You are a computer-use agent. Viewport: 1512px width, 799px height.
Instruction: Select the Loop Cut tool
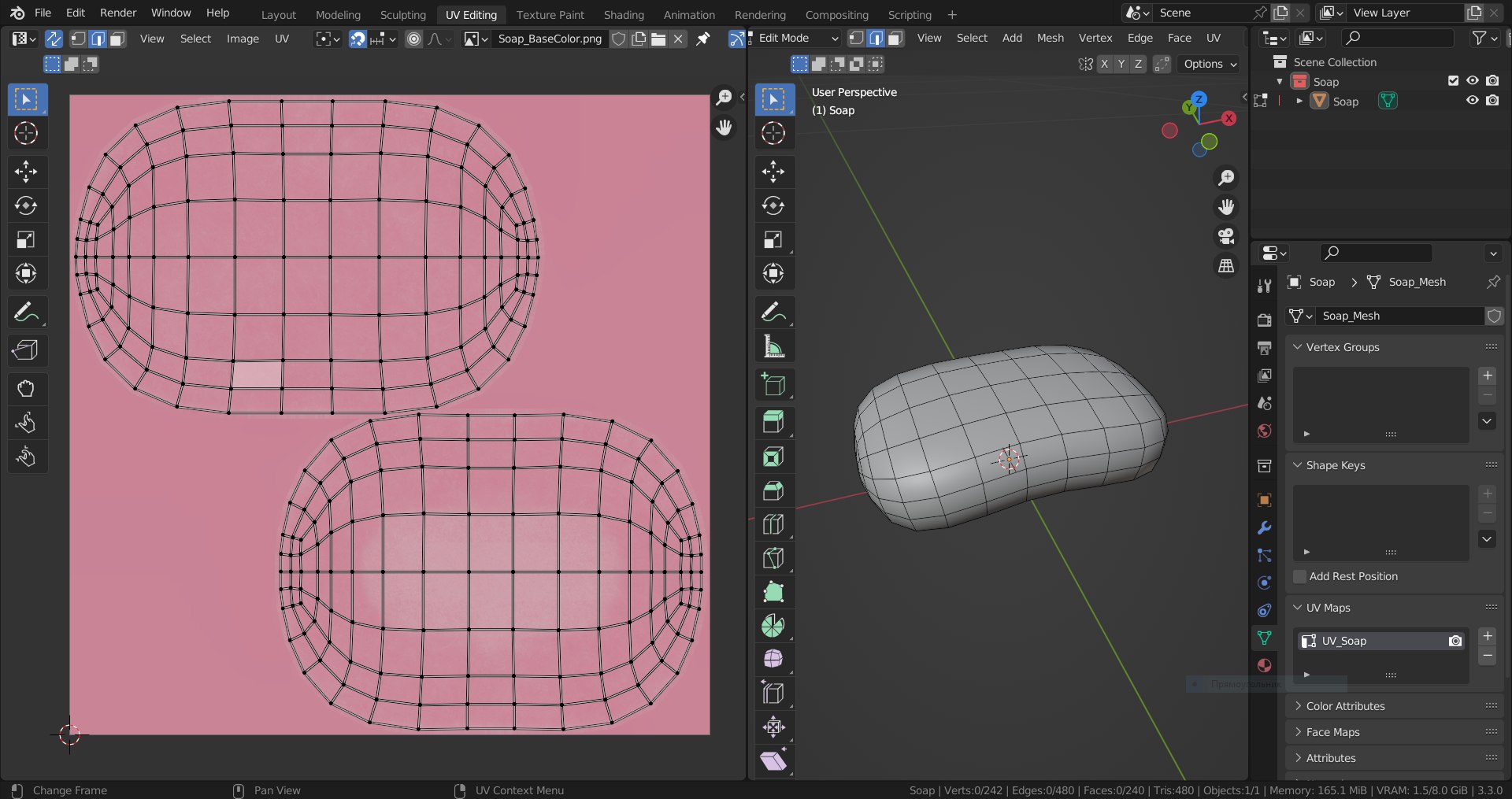click(774, 524)
